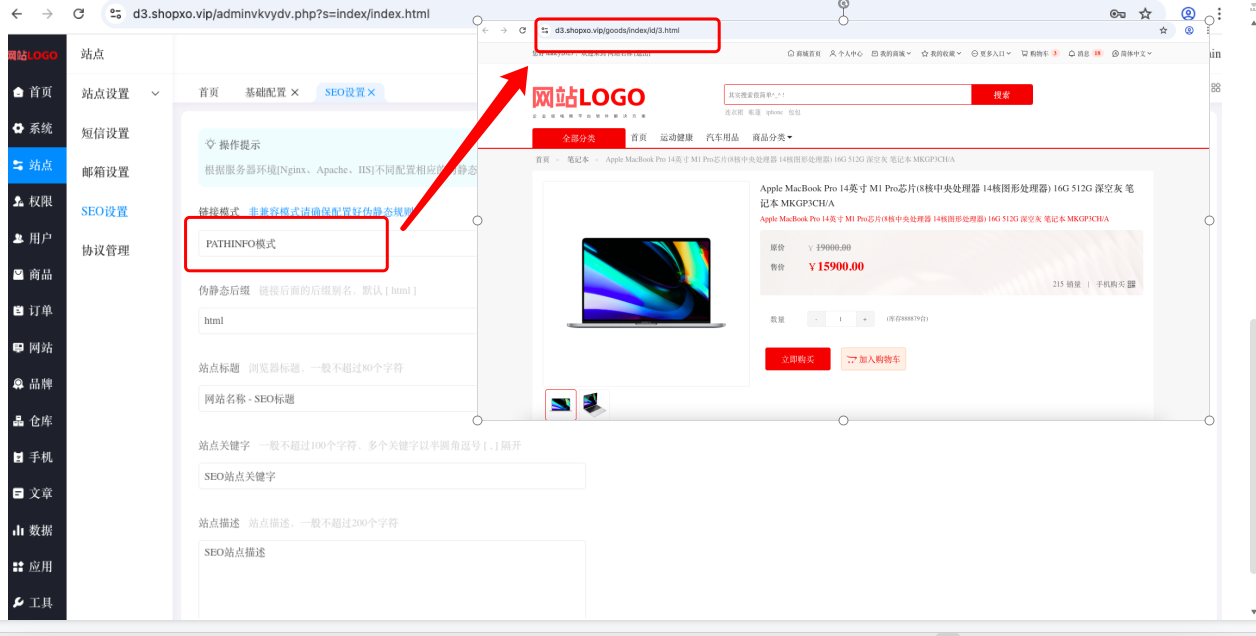Screen dimensions: 1256x636
Task: Collapse the 站点设置 submenu
Action: coord(155,94)
